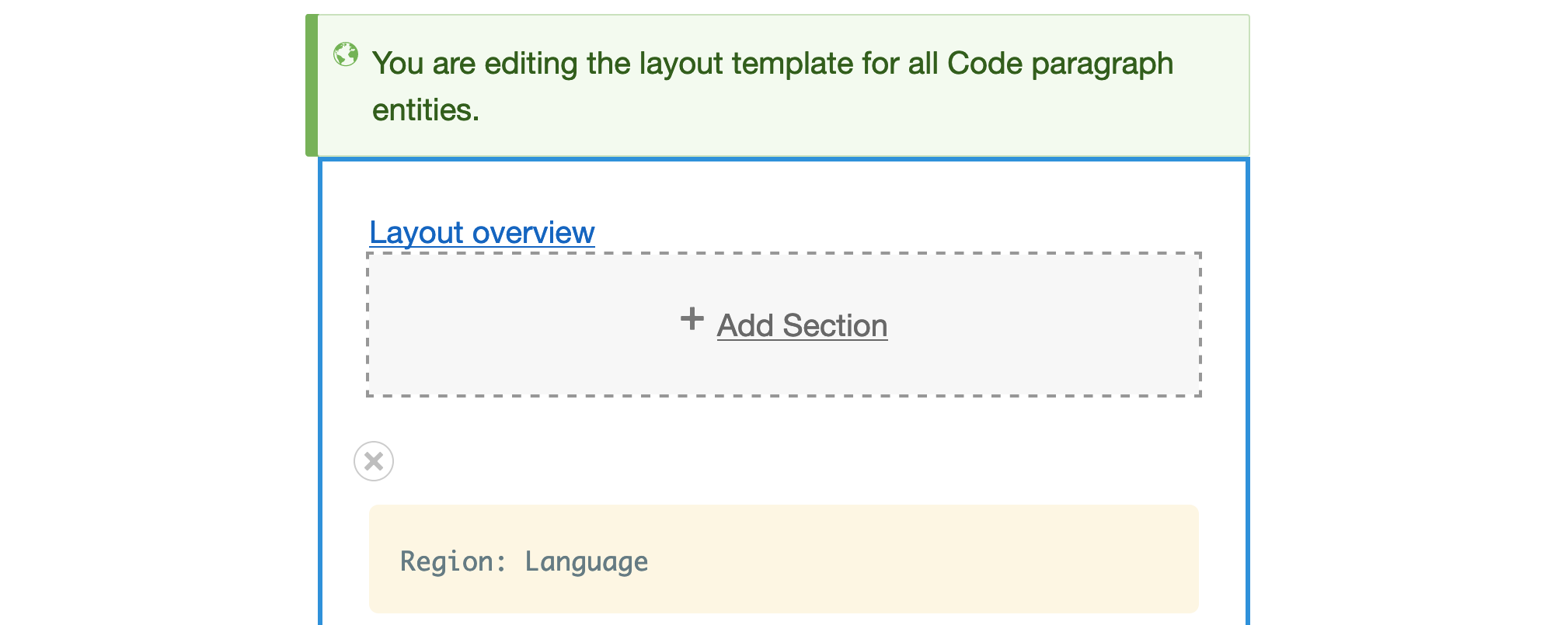This screenshot has height=625, width=1568.
Task: Select the Region: Language block
Action: pos(783,559)
